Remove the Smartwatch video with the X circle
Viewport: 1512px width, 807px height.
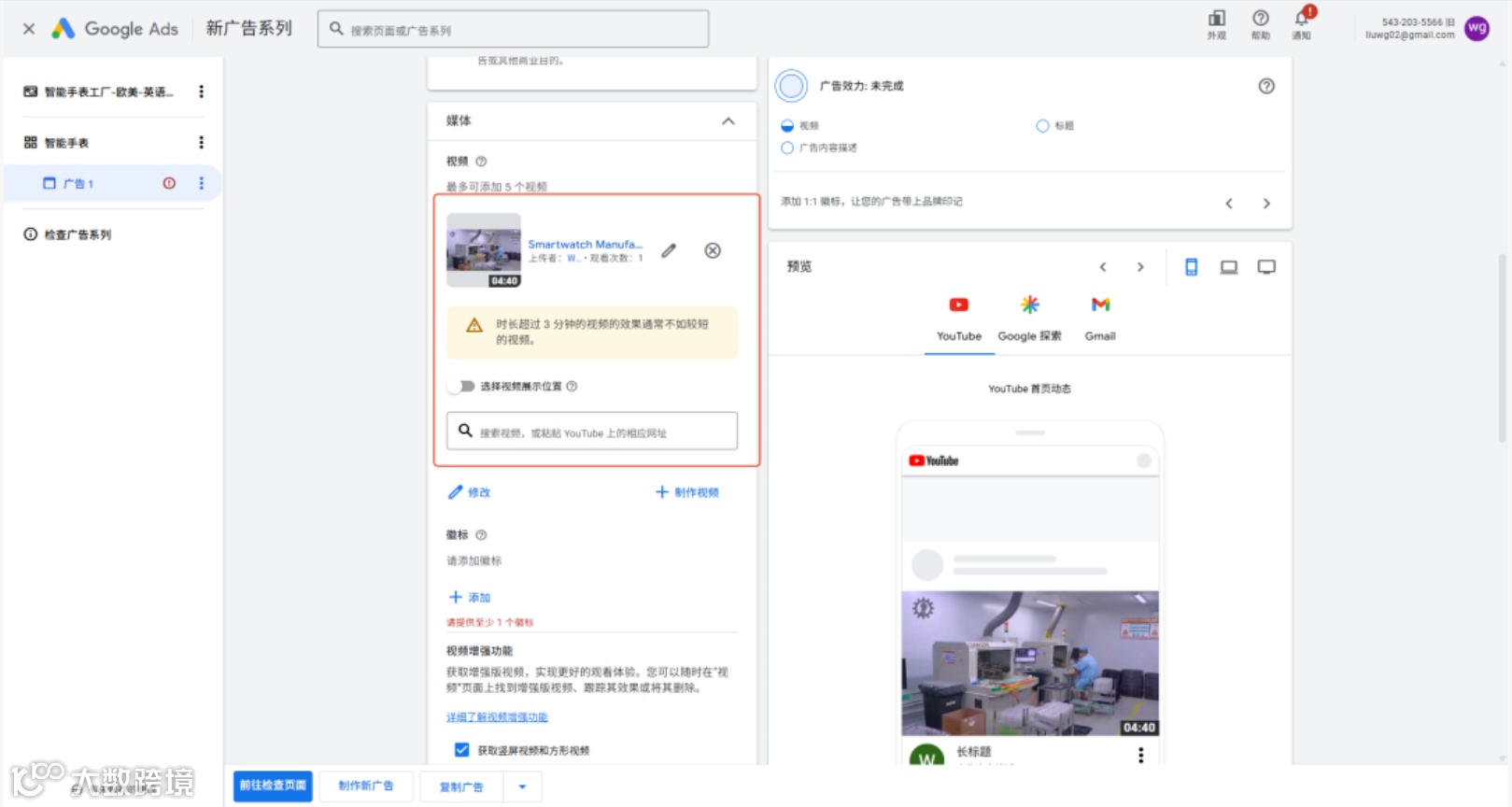pos(713,250)
